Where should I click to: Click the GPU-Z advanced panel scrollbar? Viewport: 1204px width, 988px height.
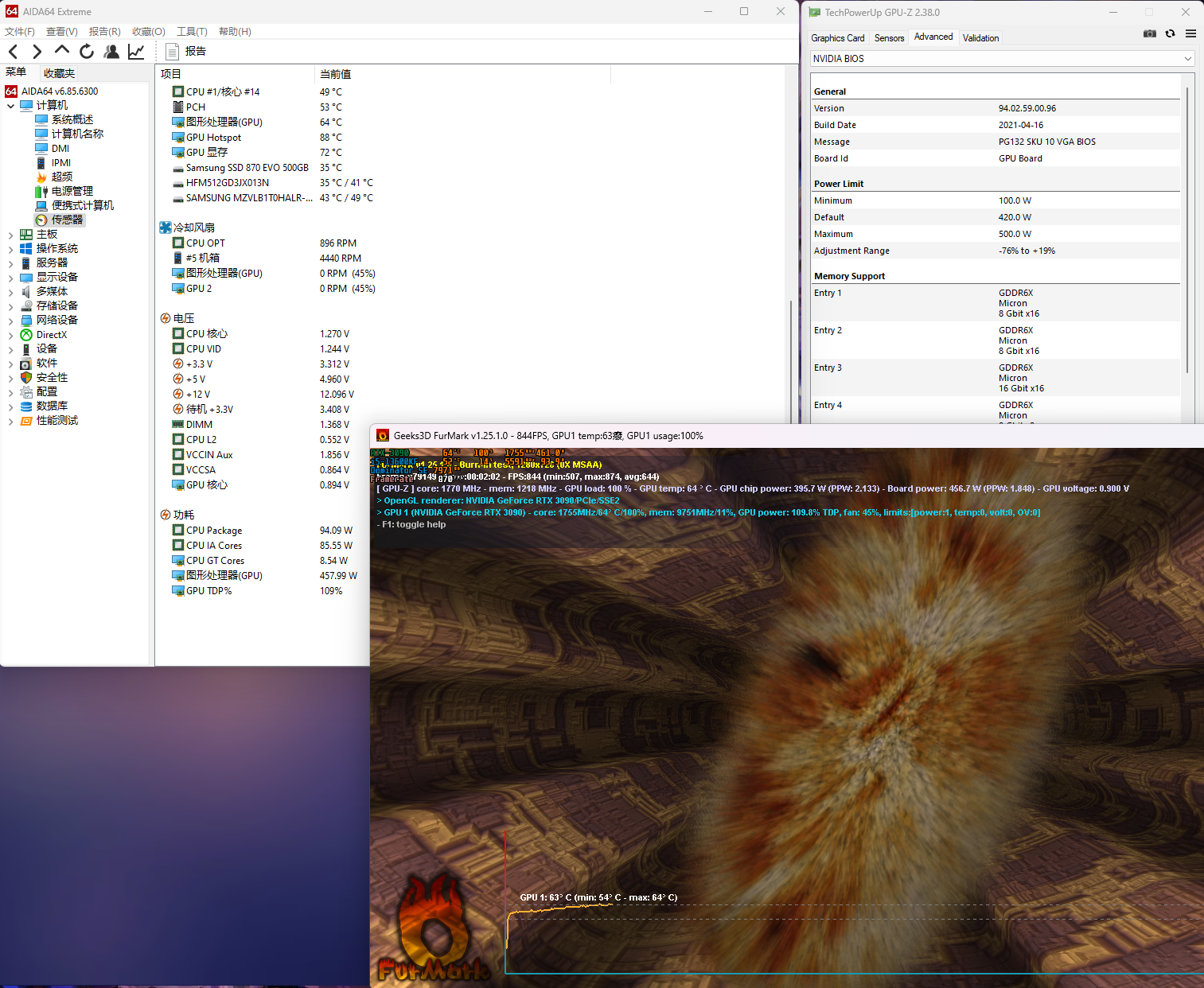pyautogui.click(x=1188, y=231)
